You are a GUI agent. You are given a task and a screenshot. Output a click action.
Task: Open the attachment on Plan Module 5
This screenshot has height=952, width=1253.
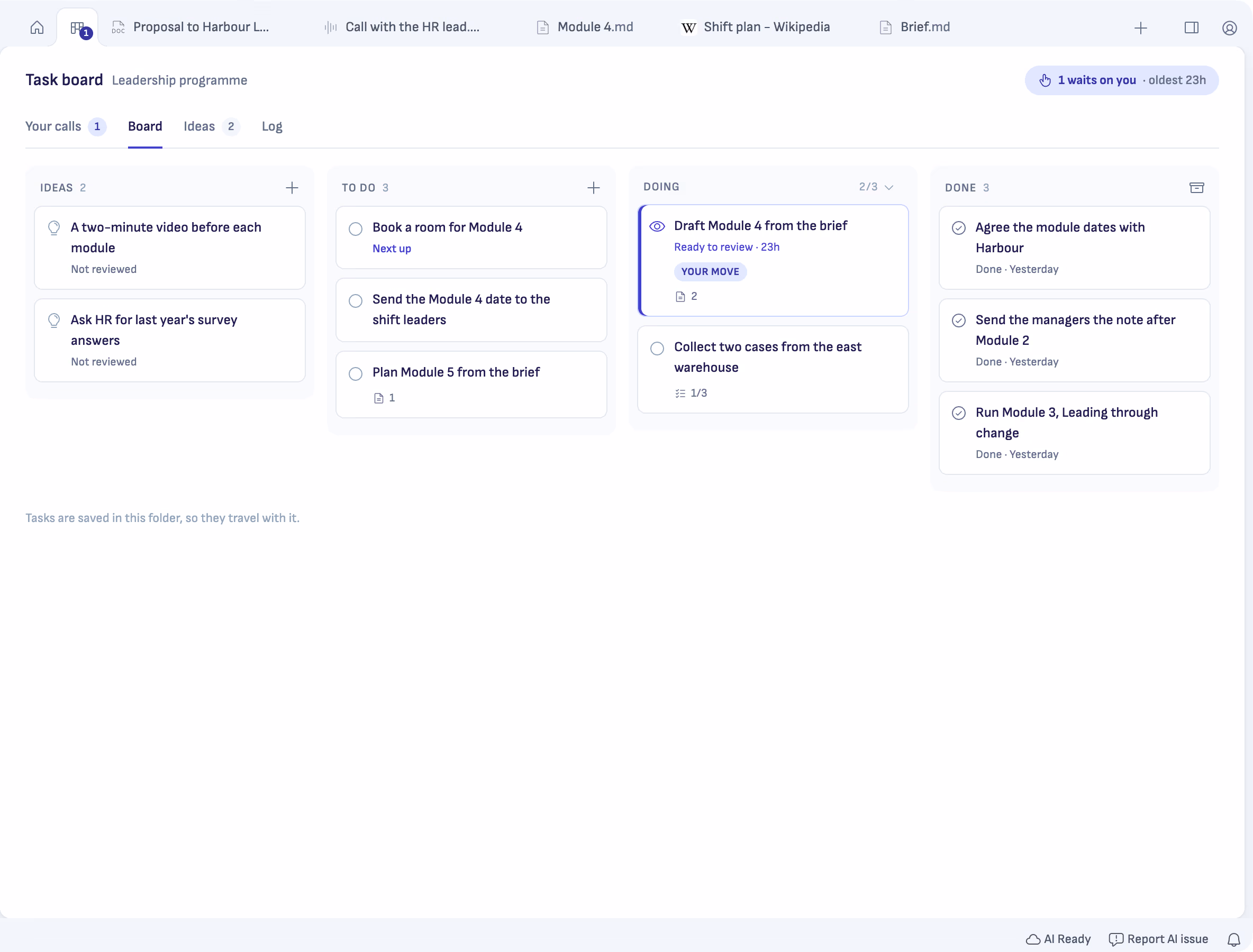[384, 398]
